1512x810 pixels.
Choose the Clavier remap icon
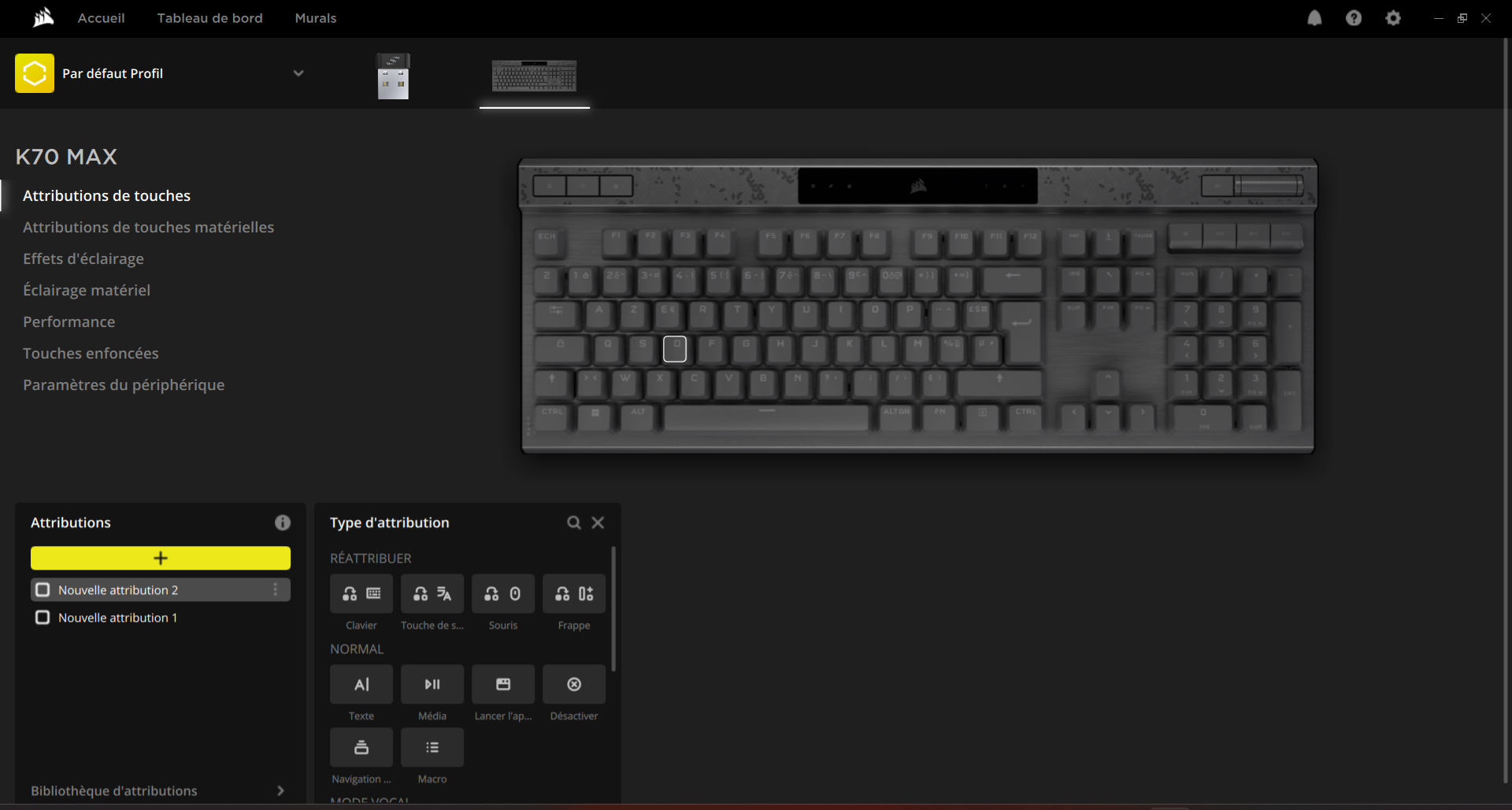[361, 594]
